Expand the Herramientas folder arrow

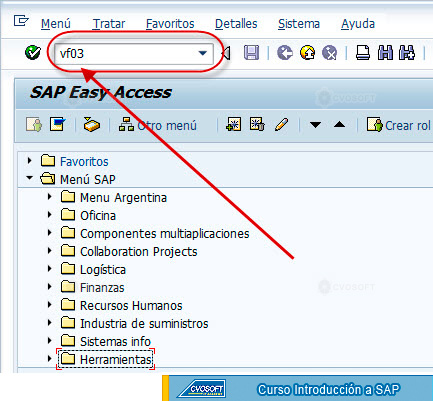[50, 359]
